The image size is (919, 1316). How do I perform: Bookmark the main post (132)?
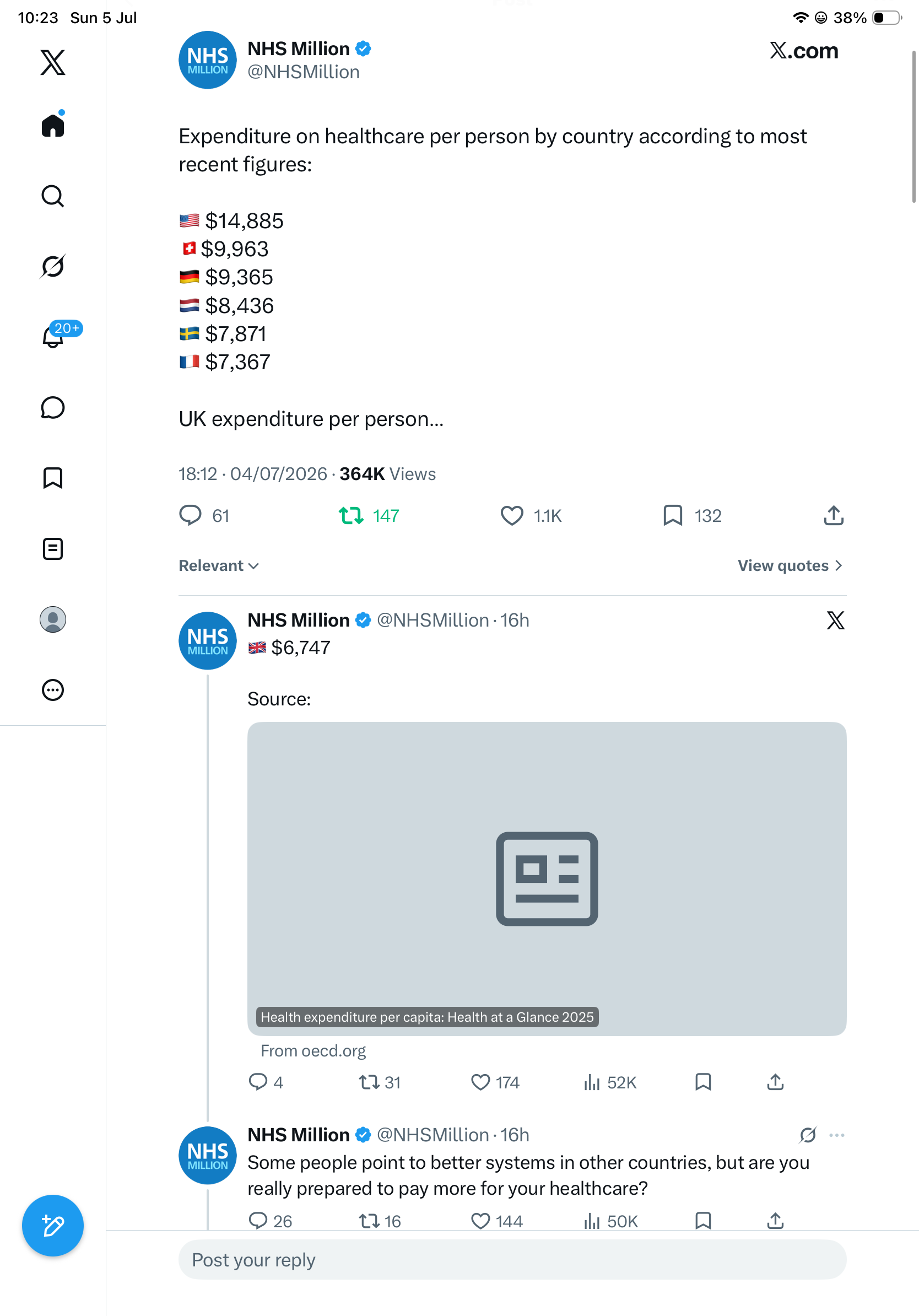(x=692, y=516)
